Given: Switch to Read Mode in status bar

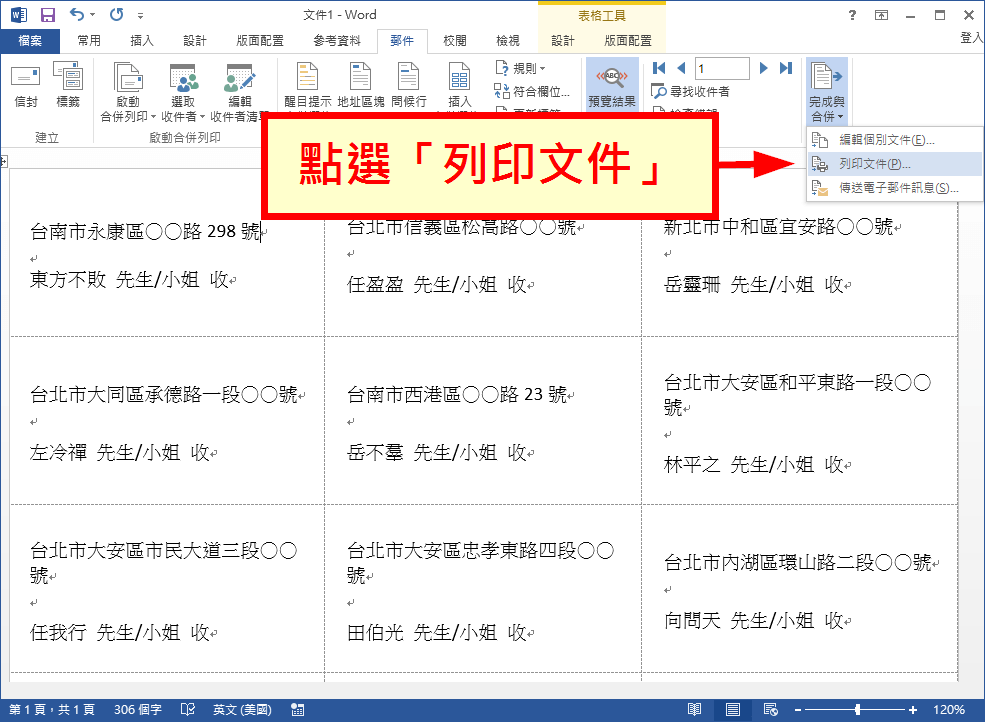Looking at the screenshot, I should 696,708.
